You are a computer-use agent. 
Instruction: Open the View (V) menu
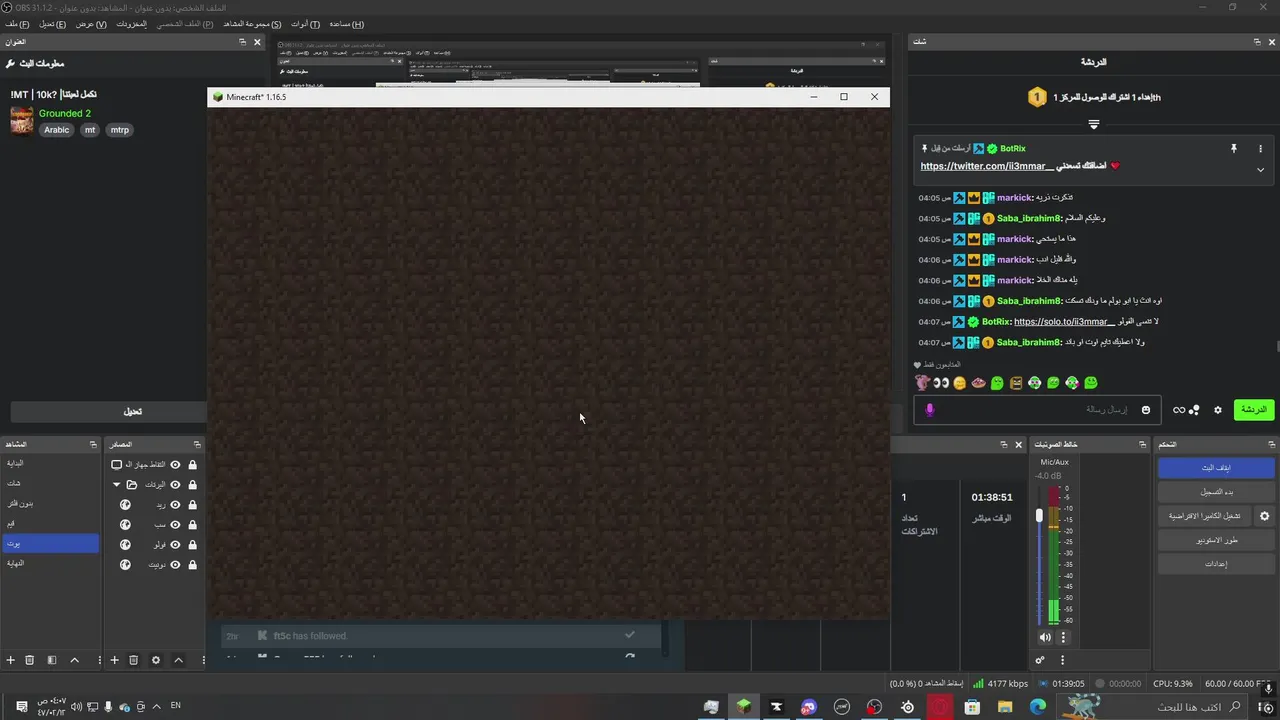point(91,24)
